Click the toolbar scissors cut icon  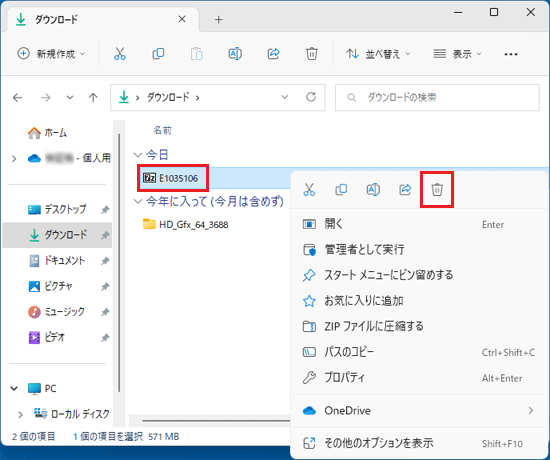click(x=120, y=54)
